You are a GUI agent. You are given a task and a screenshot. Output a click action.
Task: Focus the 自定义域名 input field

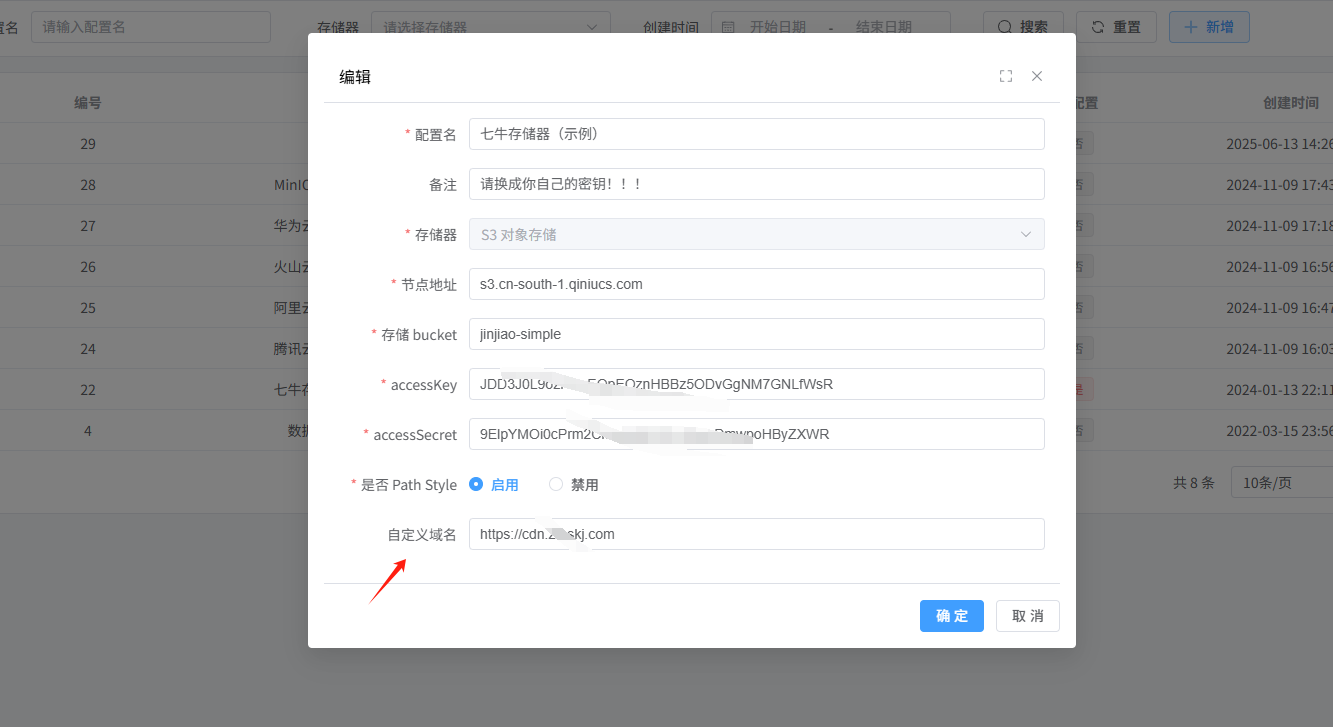tap(756, 534)
